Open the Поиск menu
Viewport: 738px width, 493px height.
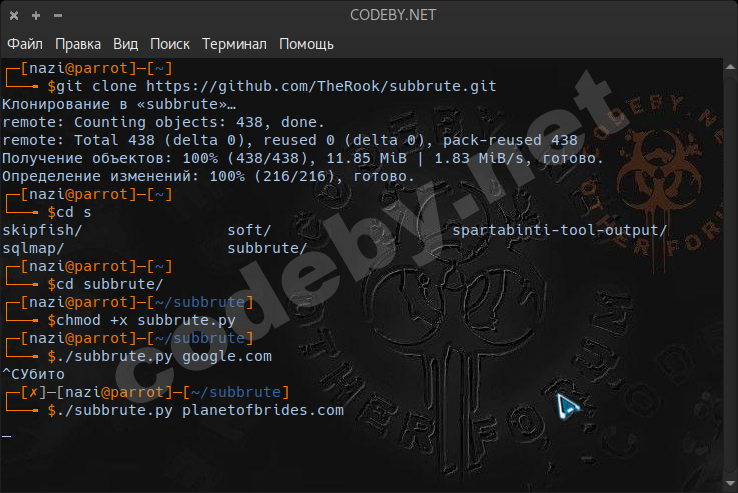coord(169,44)
